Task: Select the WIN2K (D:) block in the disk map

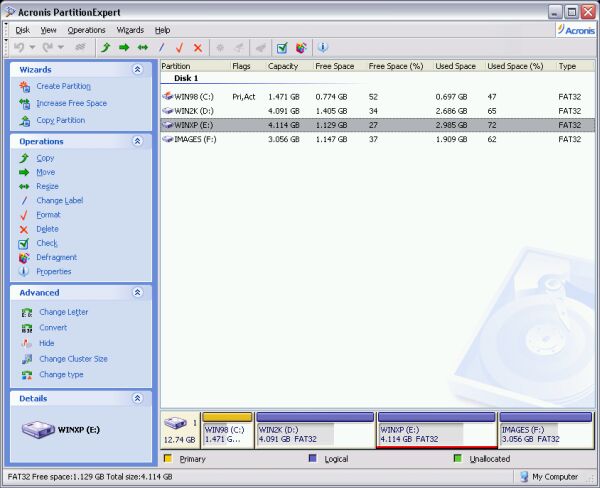Action: (314, 431)
